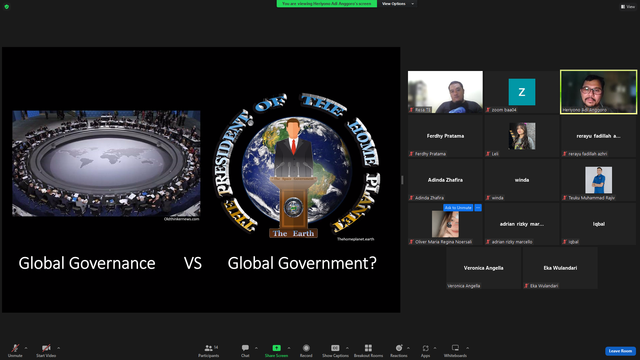
Task: Click the President of Home Planet image
Action: pyautogui.click(x=297, y=165)
